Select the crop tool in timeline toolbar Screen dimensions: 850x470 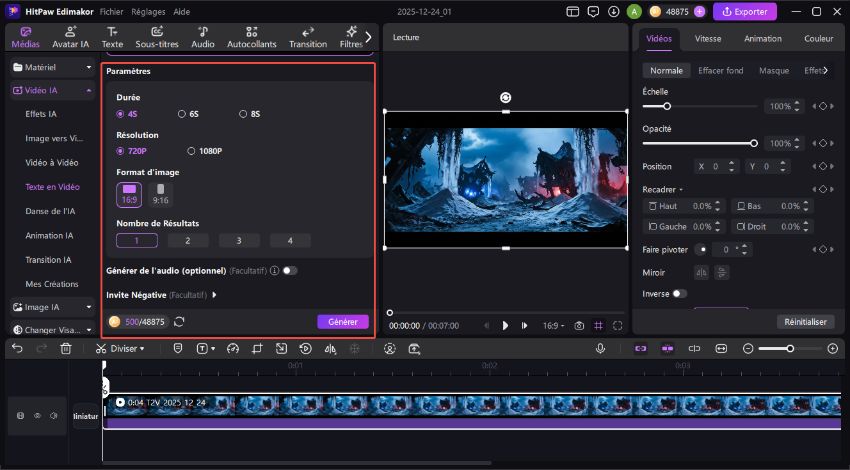pyautogui.click(x=256, y=348)
